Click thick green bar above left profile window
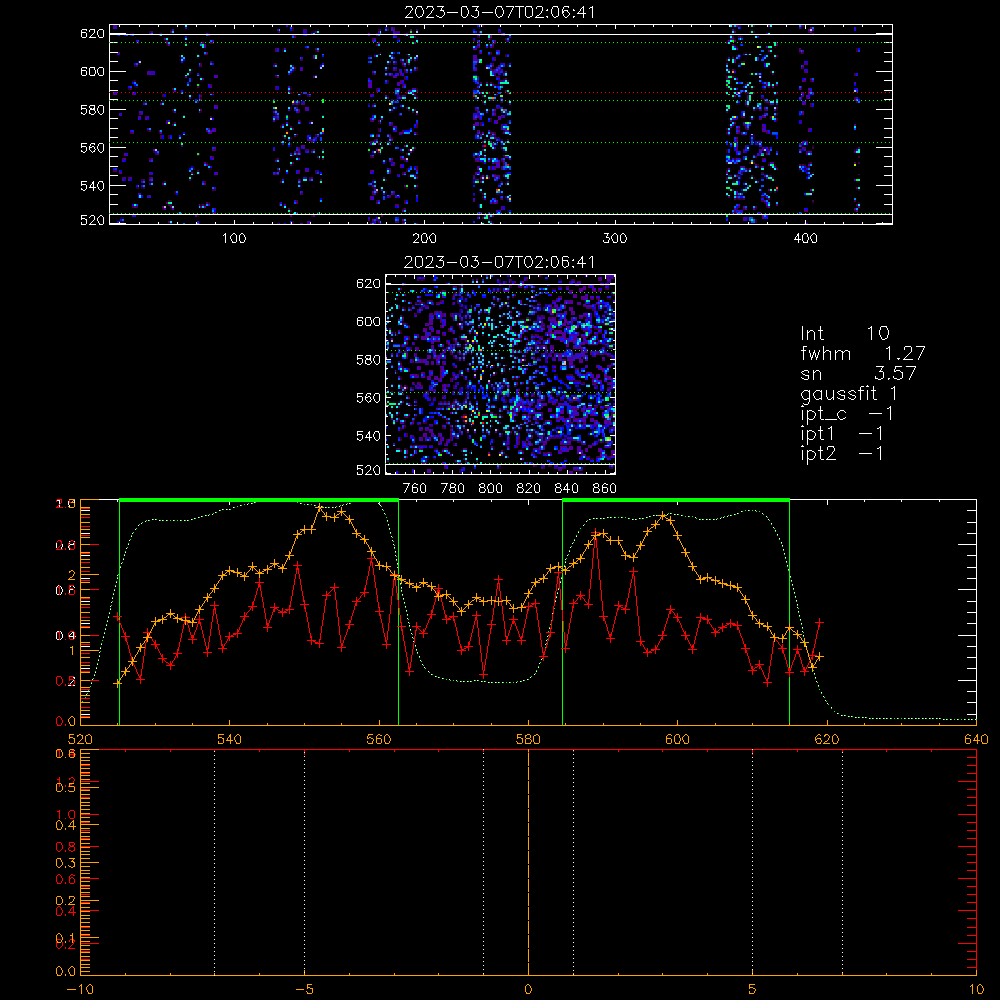Screen dimensions: 1000x1000 click(x=259, y=501)
